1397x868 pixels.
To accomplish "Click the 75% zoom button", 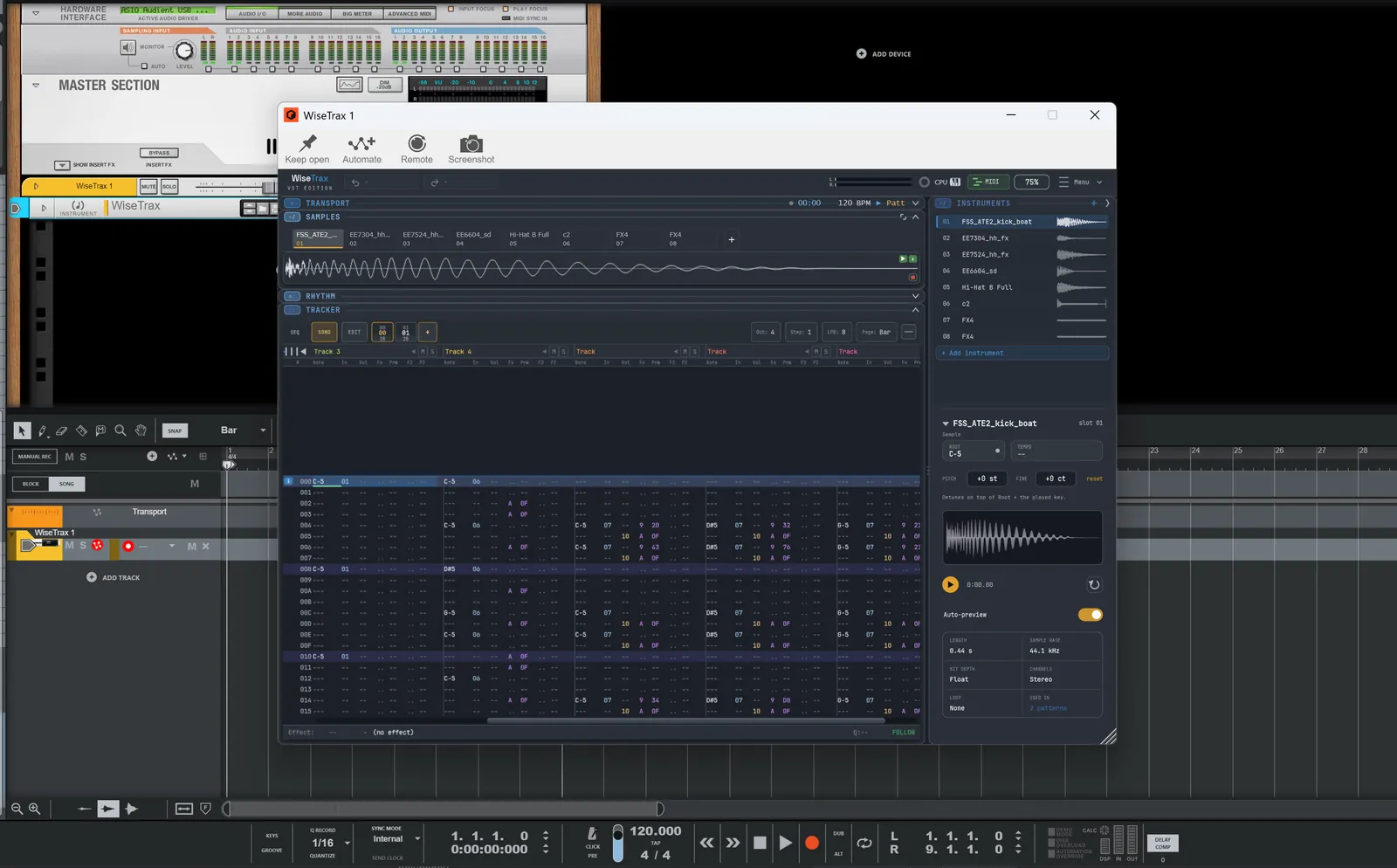I will pos(1032,183).
